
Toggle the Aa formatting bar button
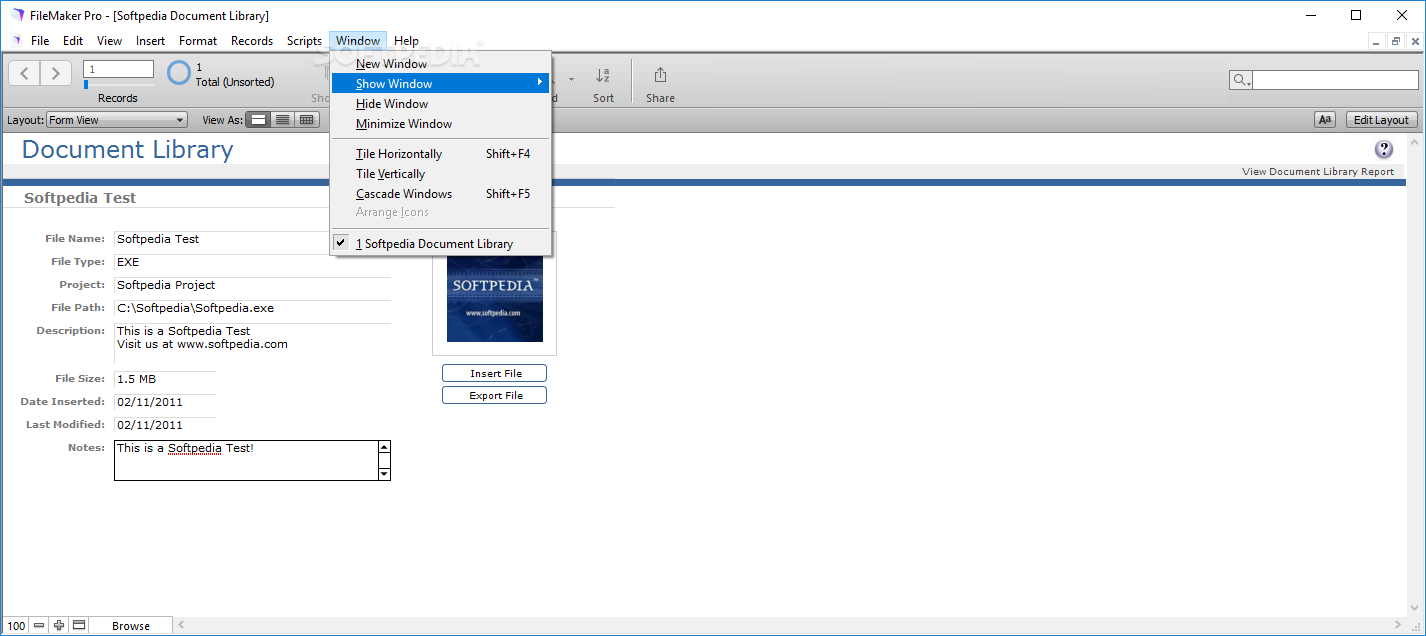1325,120
